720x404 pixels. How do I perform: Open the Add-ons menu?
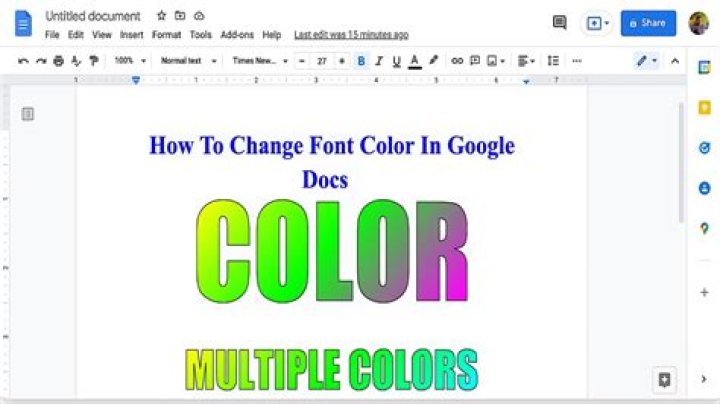(237, 35)
